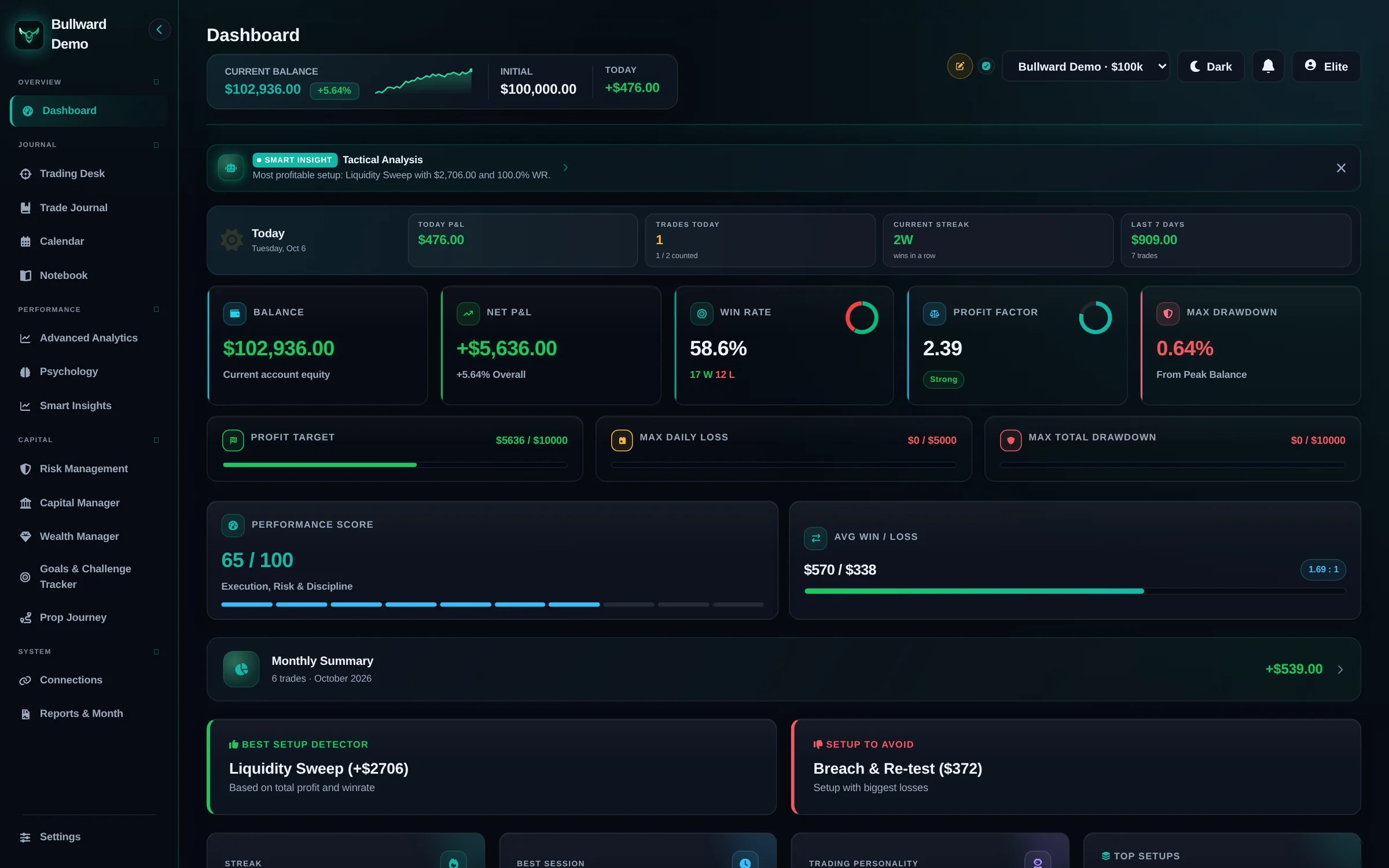Click the Max Daily Loss icon
The height and width of the screenshot is (868, 1389).
coord(622,440)
